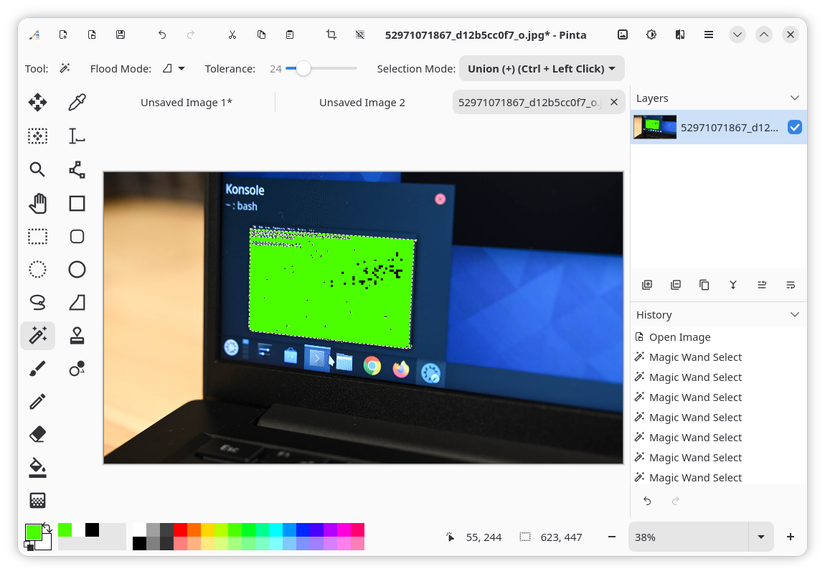825x574 pixels.
Task: Select the layer thumbnail in Layers panel
Action: tap(655, 127)
